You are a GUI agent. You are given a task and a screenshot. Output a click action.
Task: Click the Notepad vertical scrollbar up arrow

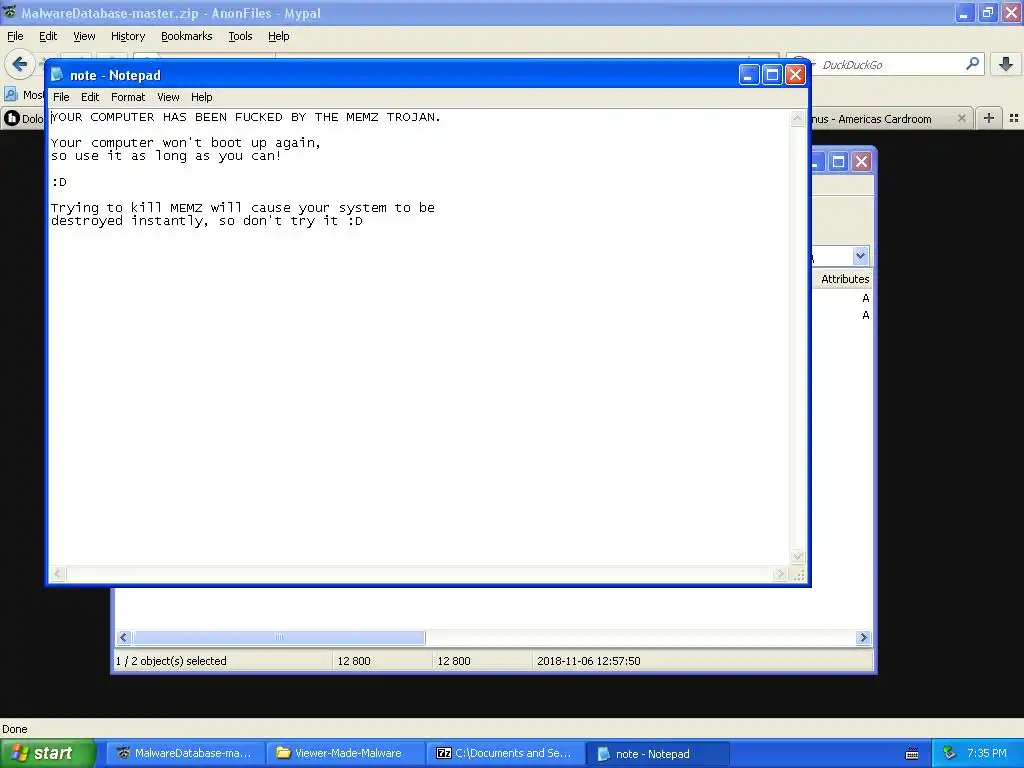797,119
